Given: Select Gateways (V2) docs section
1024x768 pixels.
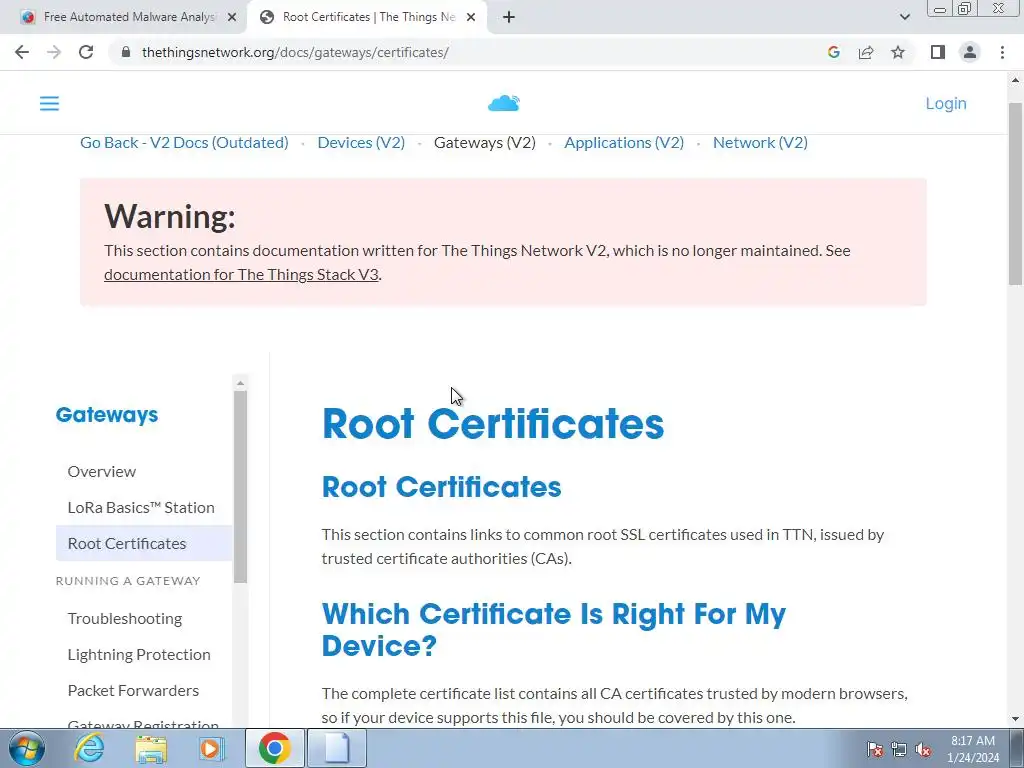Looking at the screenshot, I should 485,142.
